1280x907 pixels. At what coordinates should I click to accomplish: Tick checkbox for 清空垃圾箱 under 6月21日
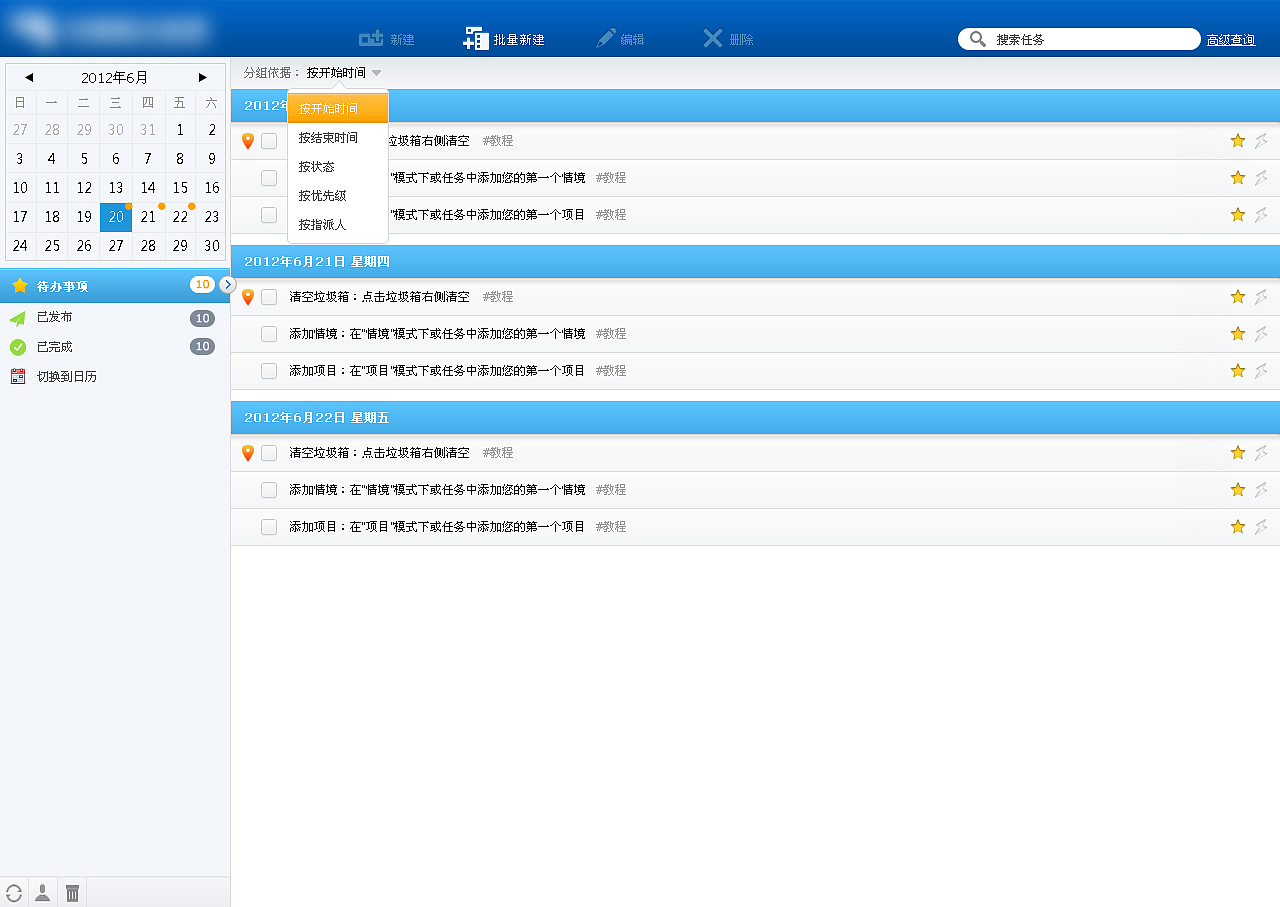click(x=269, y=297)
